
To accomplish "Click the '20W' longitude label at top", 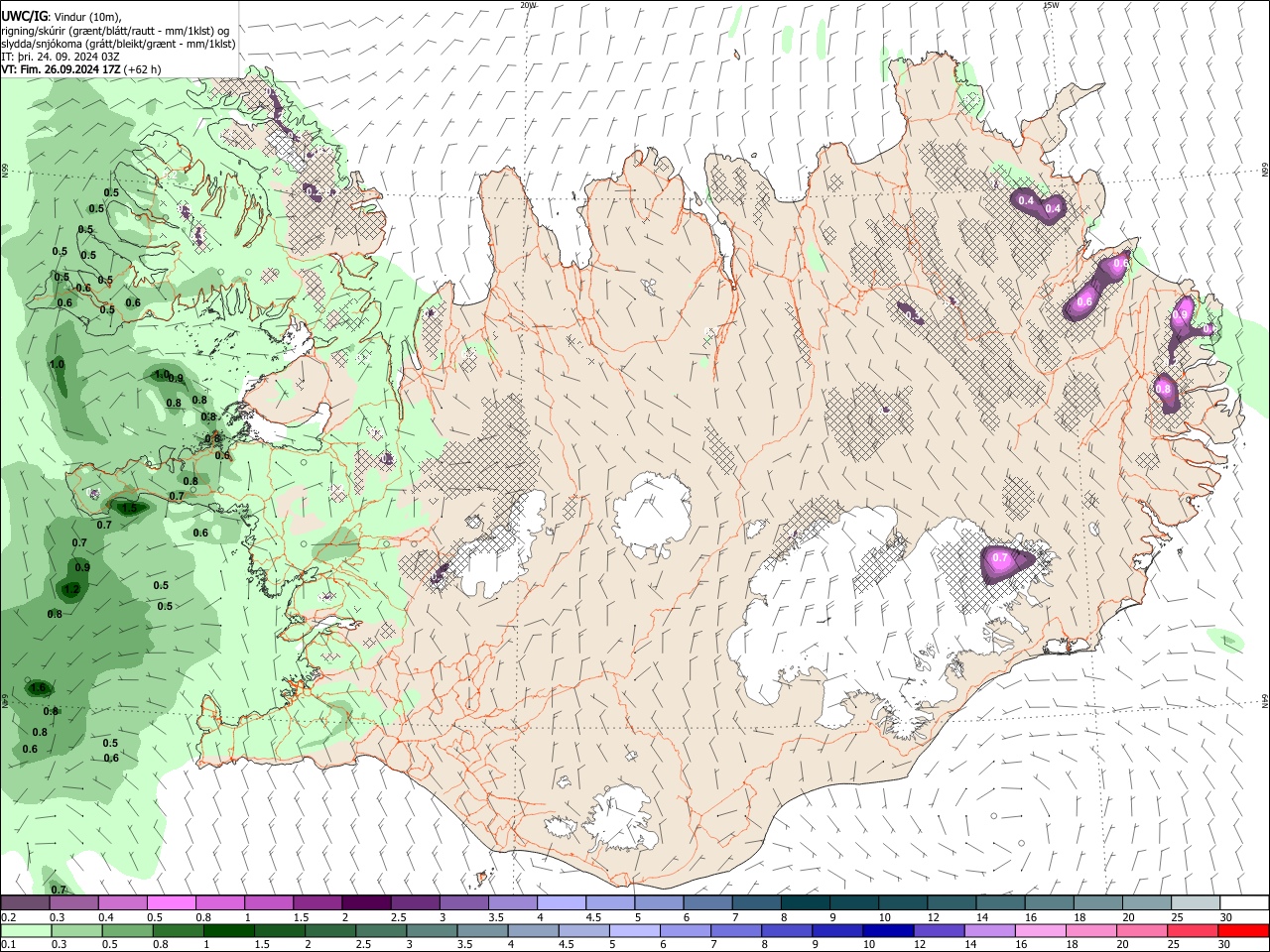I will tap(528, 5).
